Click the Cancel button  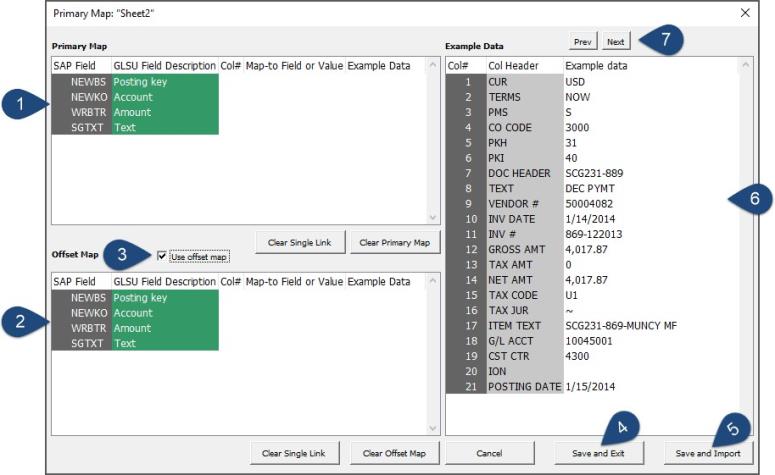(489, 453)
